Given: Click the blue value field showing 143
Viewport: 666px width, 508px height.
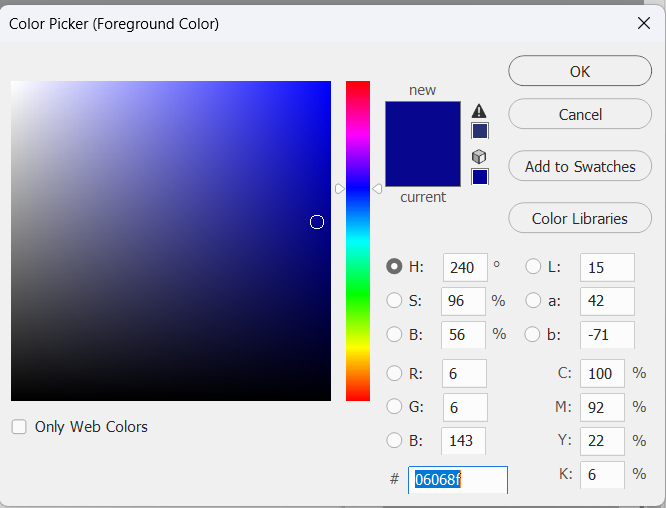Looking at the screenshot, I should point(463,441).
